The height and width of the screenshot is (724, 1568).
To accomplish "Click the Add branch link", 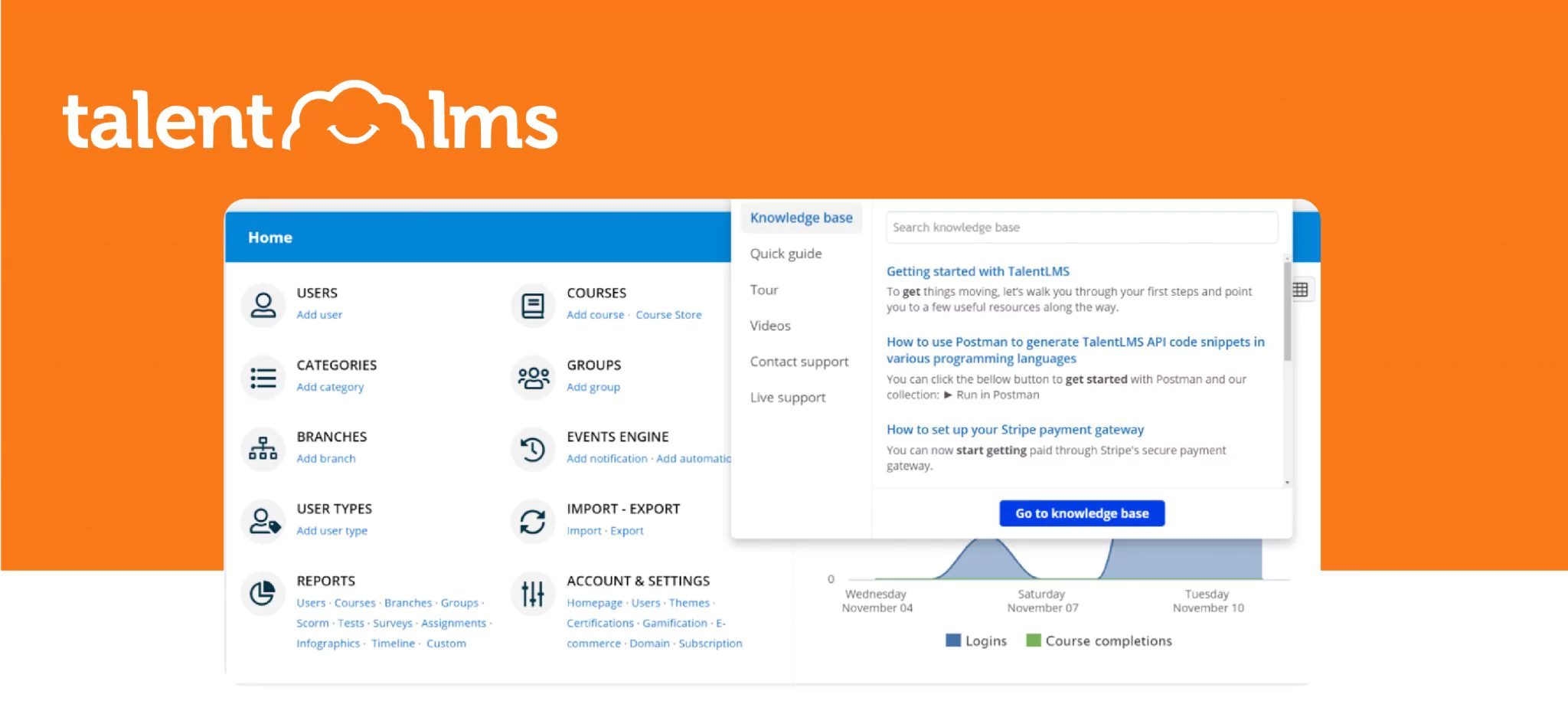I will 326,459.
